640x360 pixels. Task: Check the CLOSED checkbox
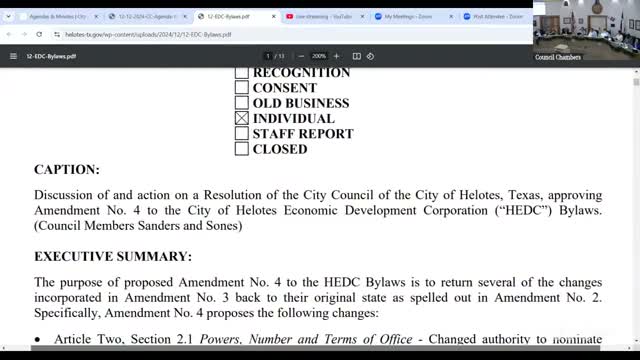pyautogui.click(x=242, y=149)
